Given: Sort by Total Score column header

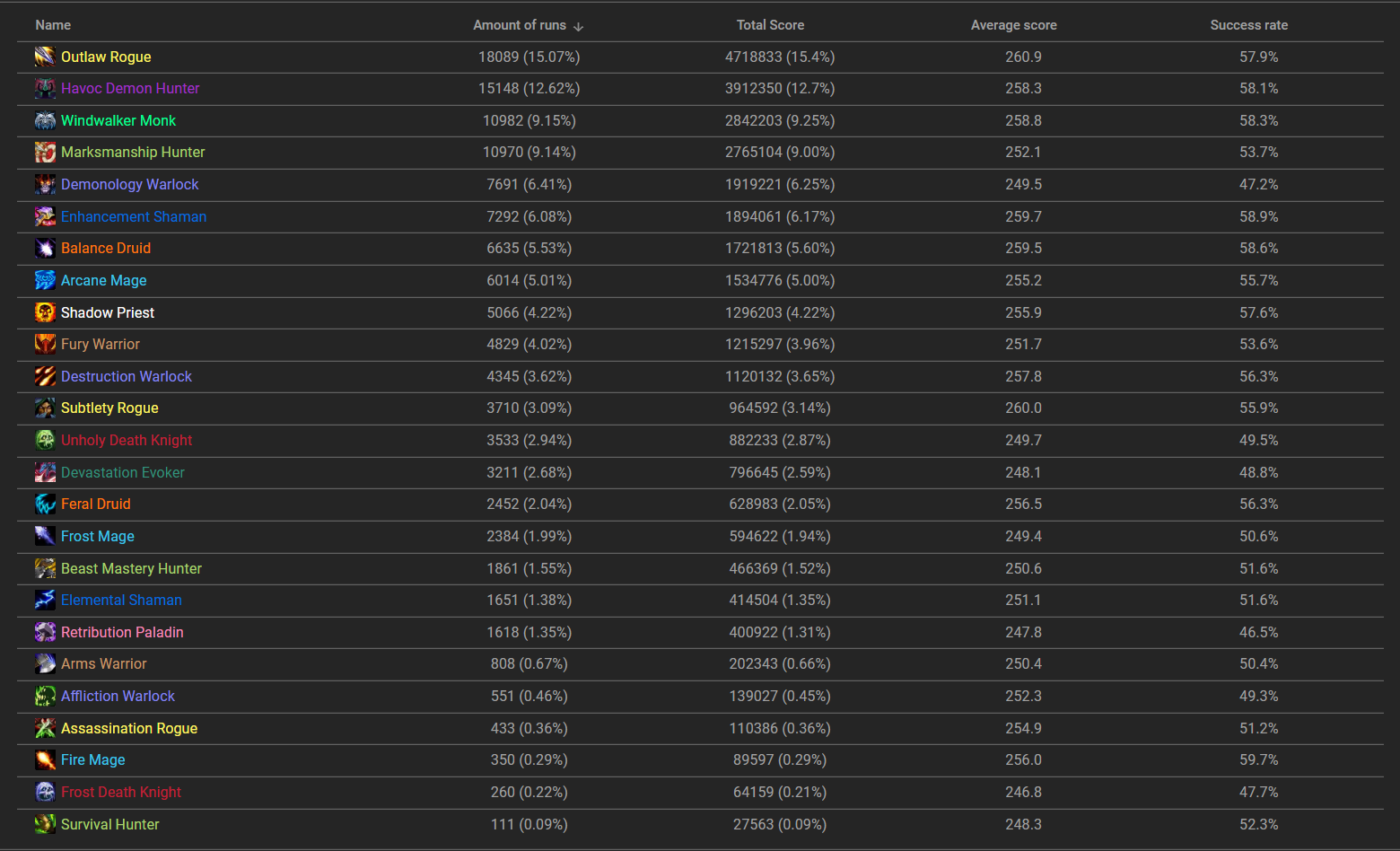Looking at the screenshot, I should pos(770,25).
